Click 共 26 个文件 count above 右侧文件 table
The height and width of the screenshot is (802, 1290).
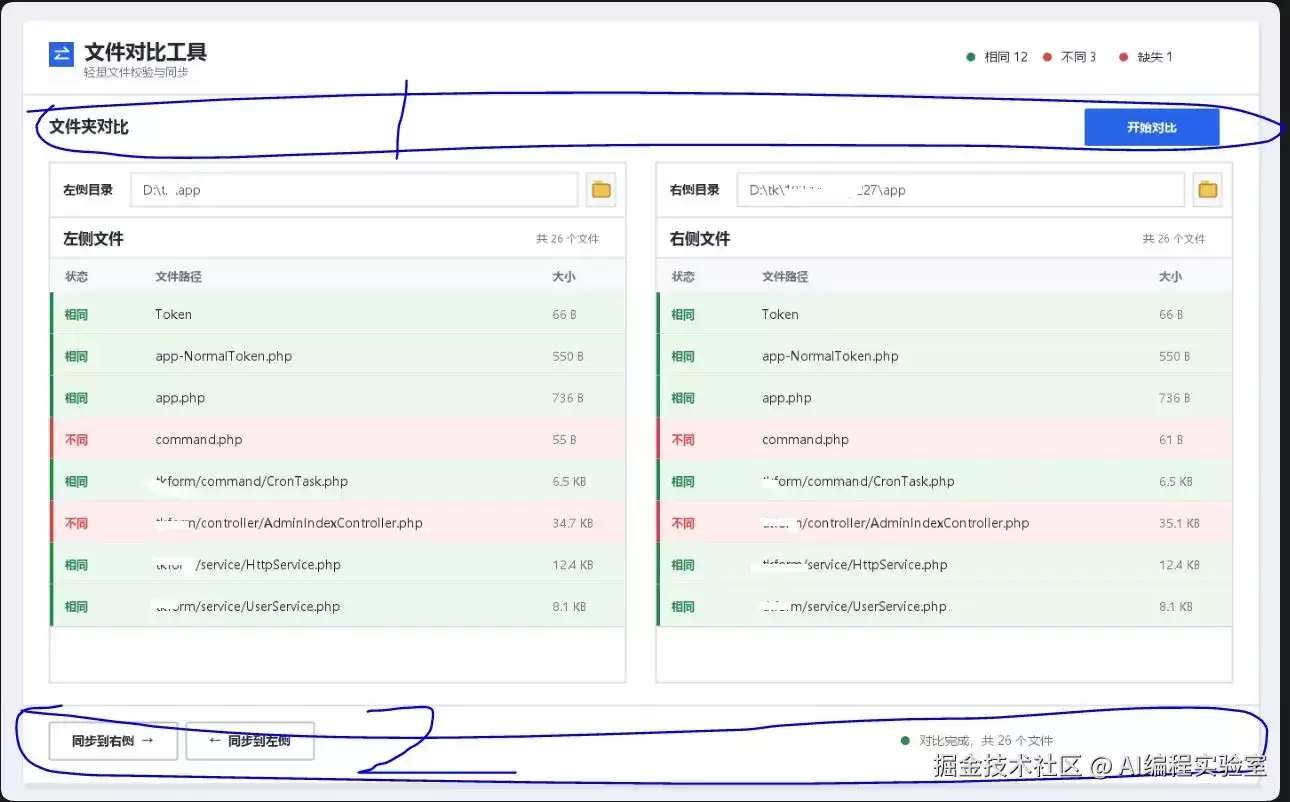[x=1174, y=239]
